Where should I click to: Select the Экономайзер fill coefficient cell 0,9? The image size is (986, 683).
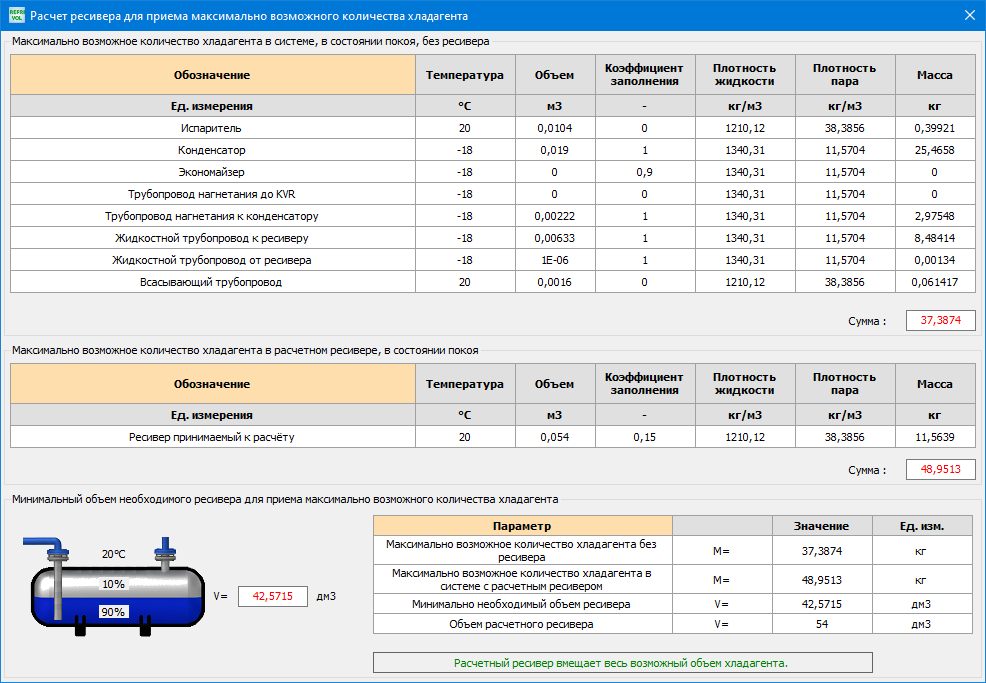coord(645,172)
